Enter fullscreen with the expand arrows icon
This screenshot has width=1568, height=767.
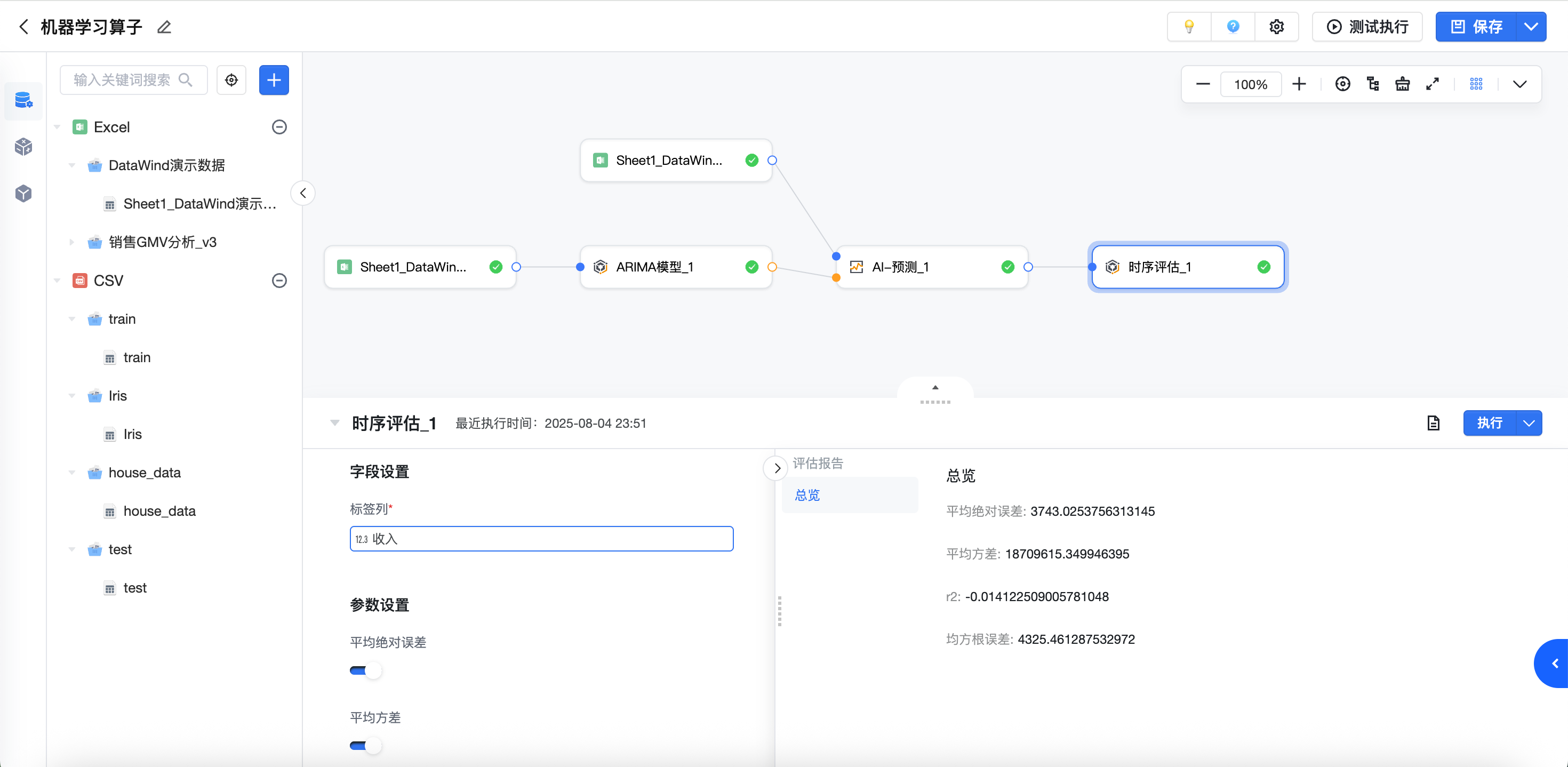coord(1432,84)
